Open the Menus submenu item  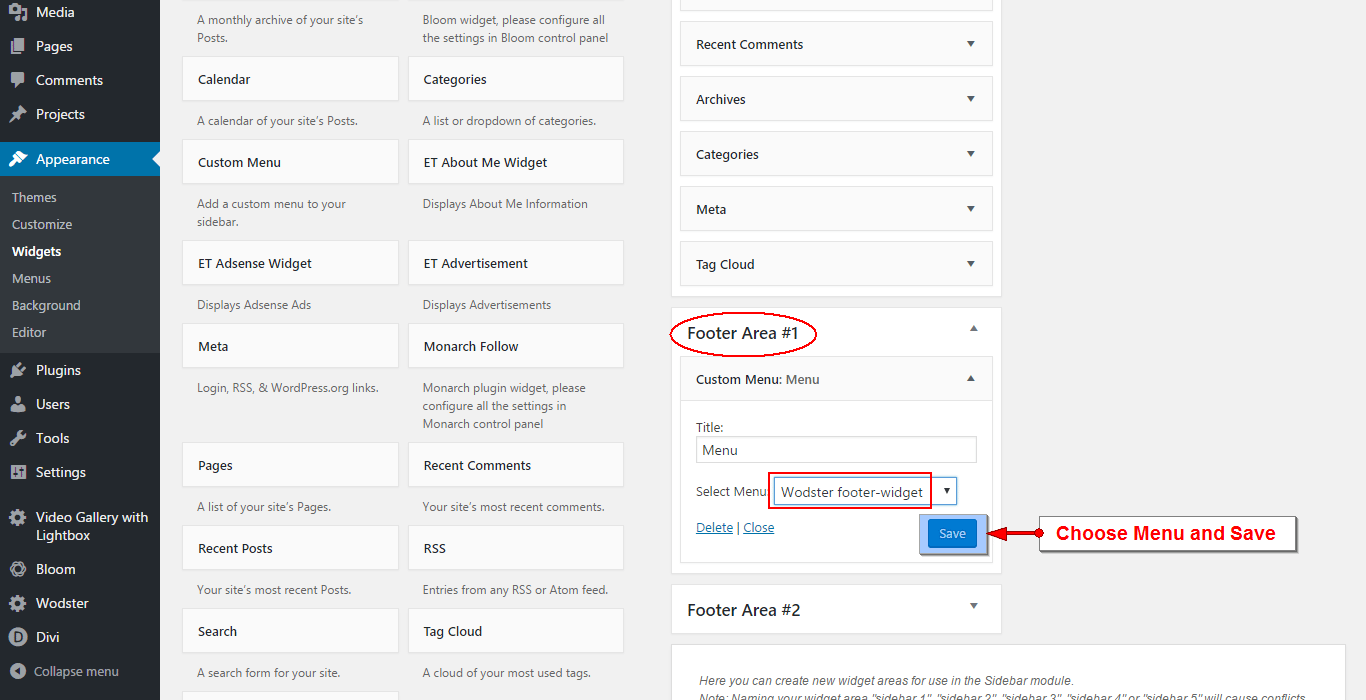click(31, 278)
